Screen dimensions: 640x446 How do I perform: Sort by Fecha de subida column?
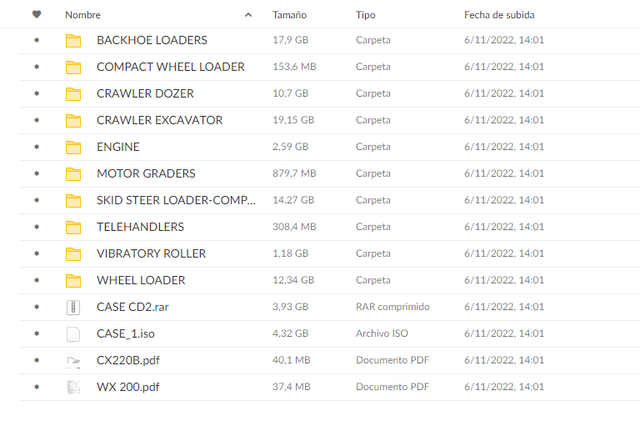pos(499,15)
